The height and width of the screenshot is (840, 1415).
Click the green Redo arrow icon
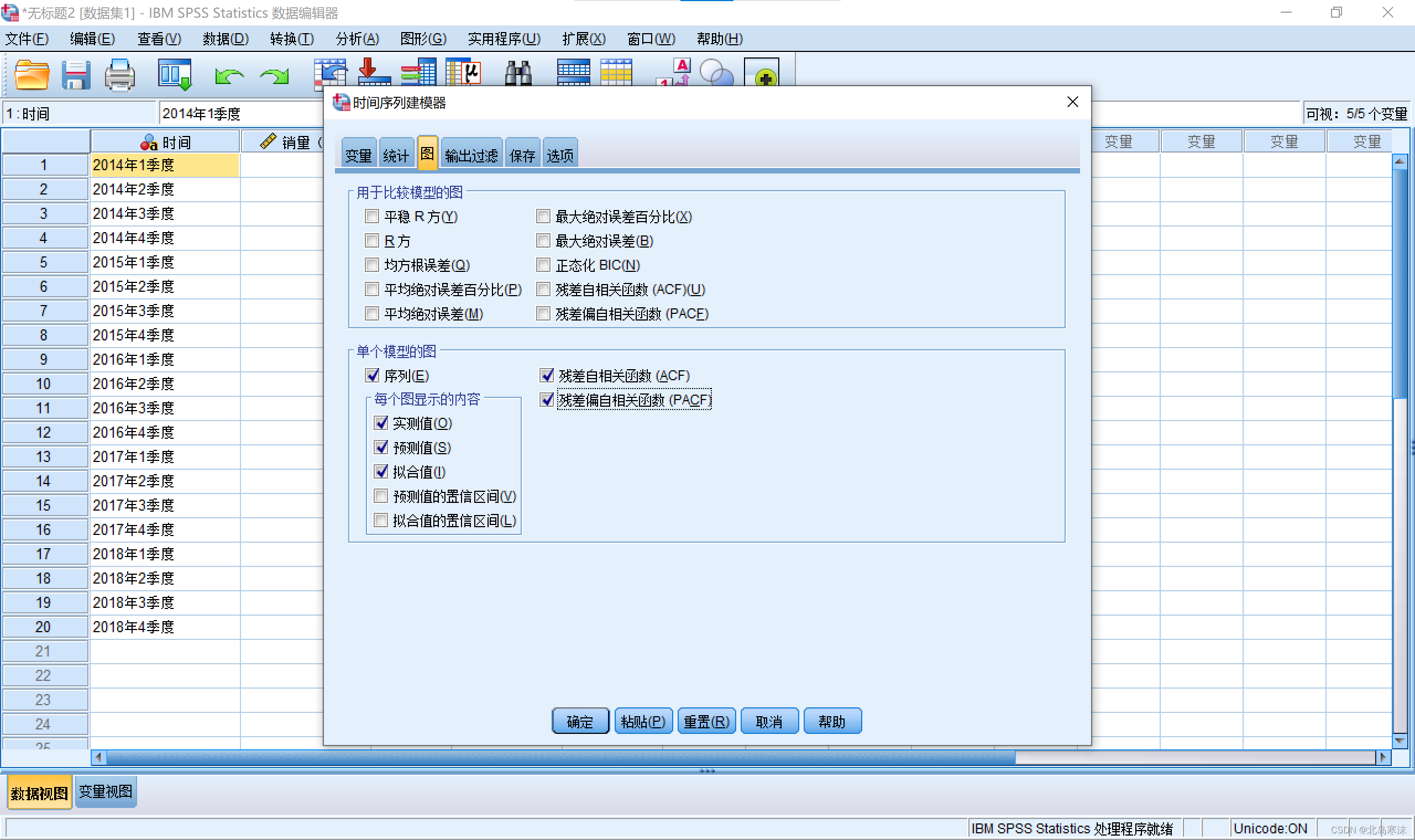click(275, 75)
